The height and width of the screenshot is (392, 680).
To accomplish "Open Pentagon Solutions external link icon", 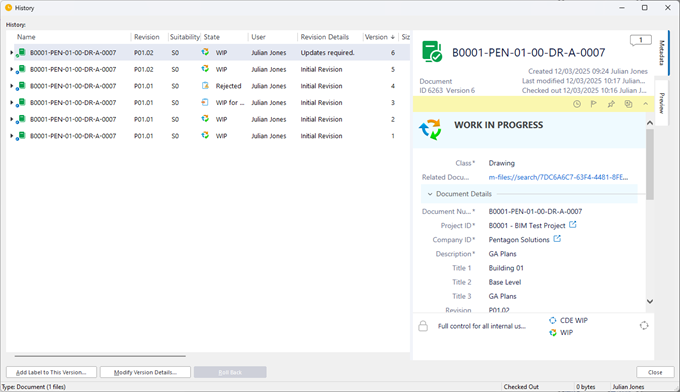I will pos(557,239).
